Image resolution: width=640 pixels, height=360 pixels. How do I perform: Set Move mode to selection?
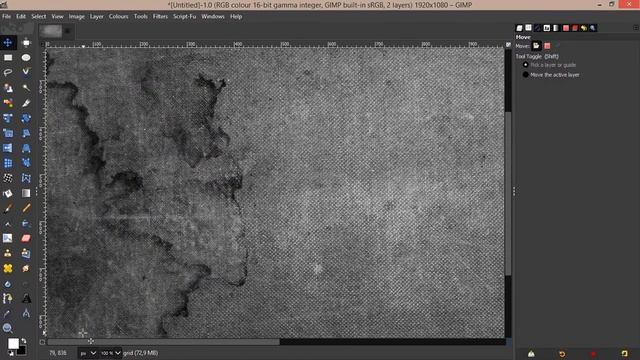point(547,46)
